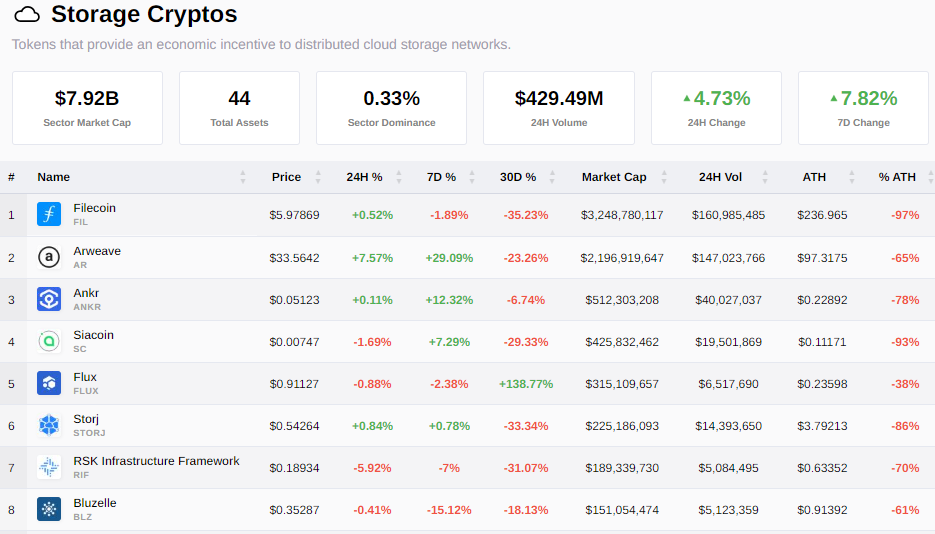Click the Bluzelle coin logo
This screenshot has width=935, height=534.
click(x=49, y=509)
